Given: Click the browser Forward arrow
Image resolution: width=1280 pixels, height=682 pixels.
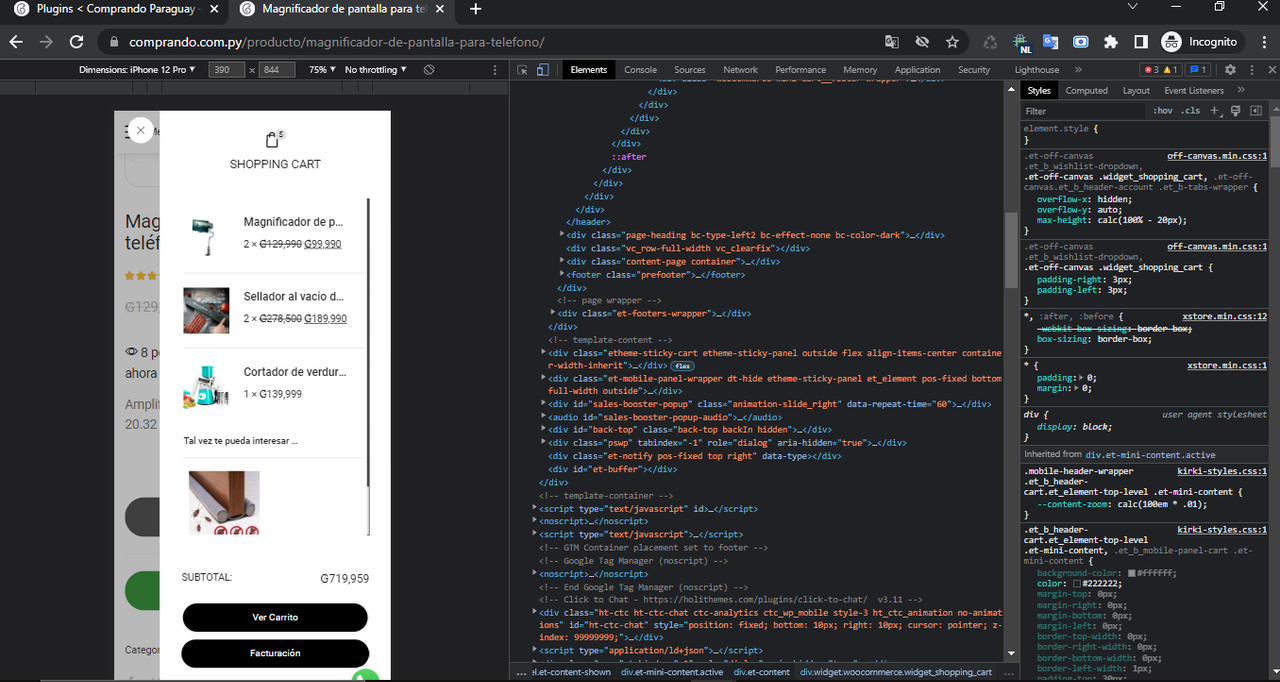Looking at the screenshot, I should pos(46,42).
